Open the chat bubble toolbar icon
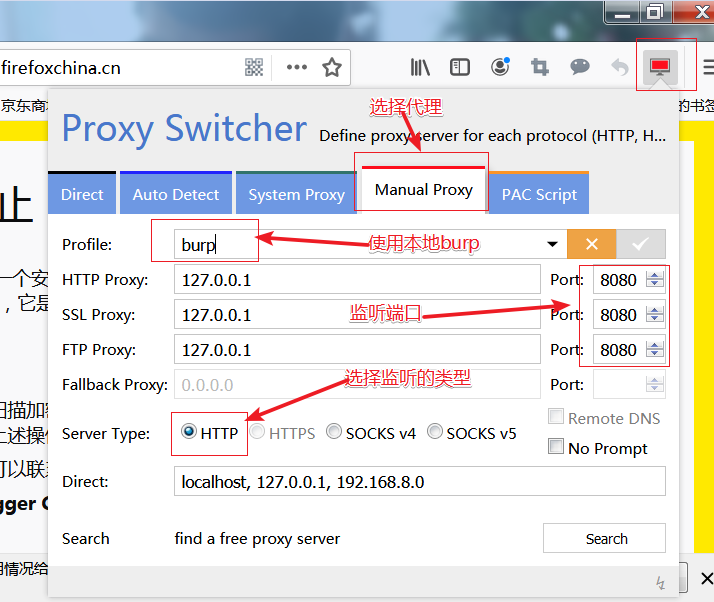The image size is (714, 602). [x=580, y=67]
